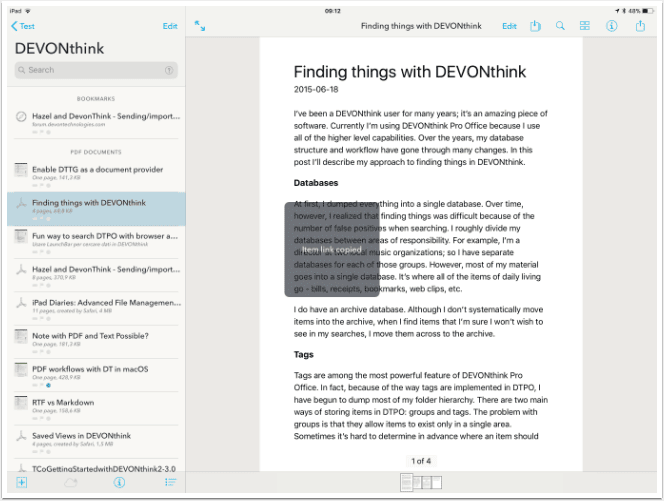Tap the cloud sync icon
The image size is (664, 501).
[71, 483]
